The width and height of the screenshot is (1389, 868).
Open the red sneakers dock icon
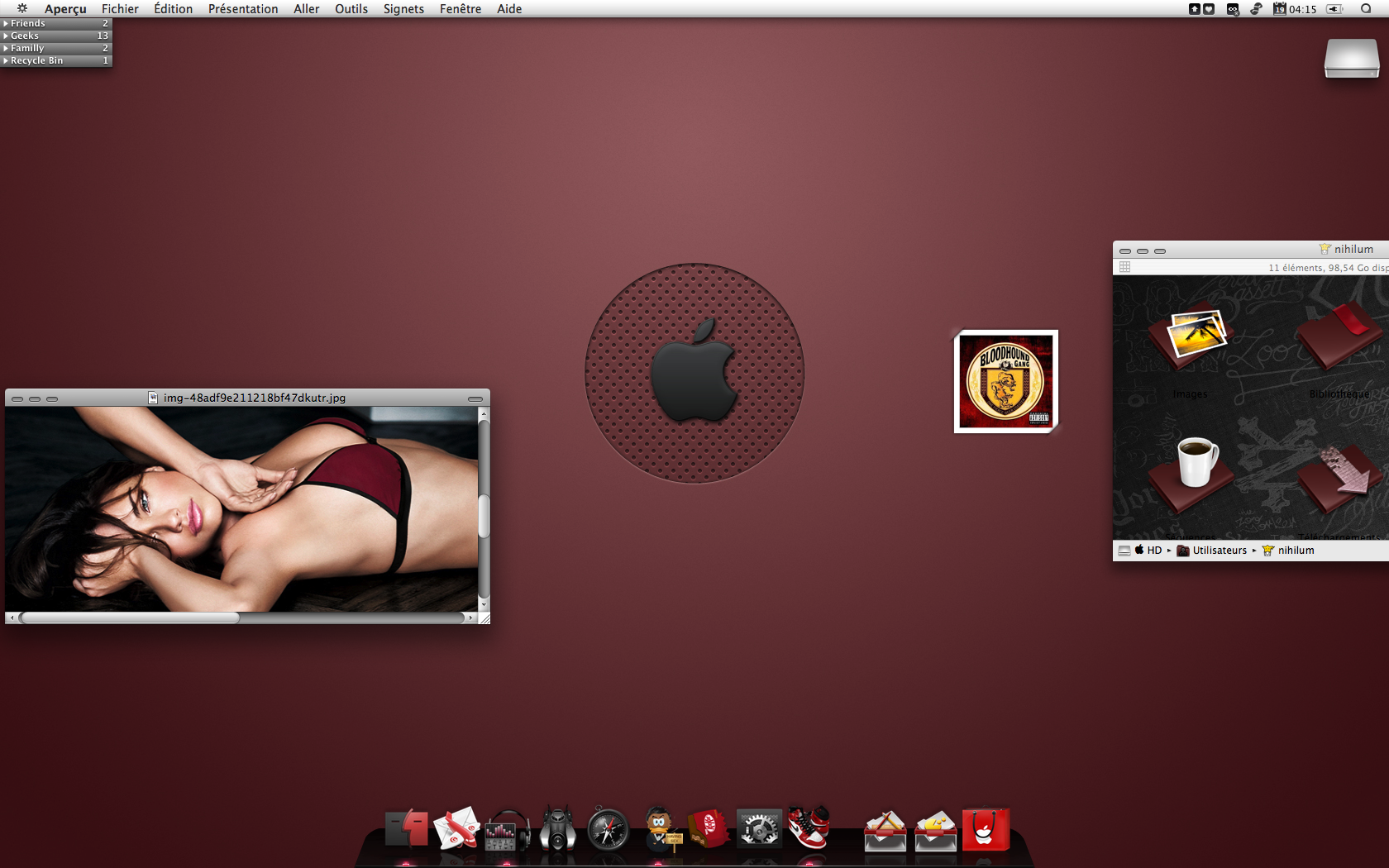(809, 828)
